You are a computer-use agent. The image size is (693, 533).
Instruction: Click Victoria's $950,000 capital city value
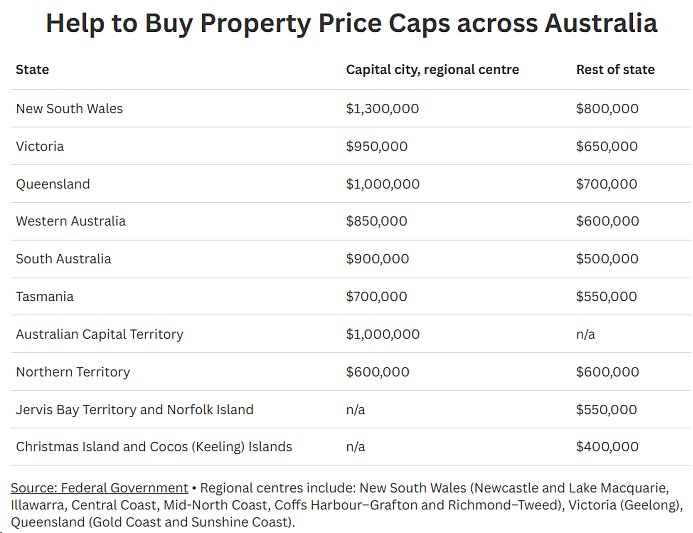377,146
